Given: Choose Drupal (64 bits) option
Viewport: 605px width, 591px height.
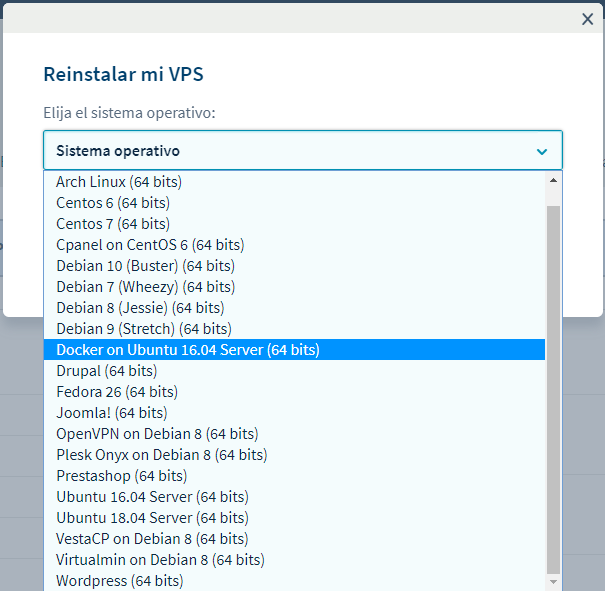Looking at the screenshot, I should [x=294, y=371].
